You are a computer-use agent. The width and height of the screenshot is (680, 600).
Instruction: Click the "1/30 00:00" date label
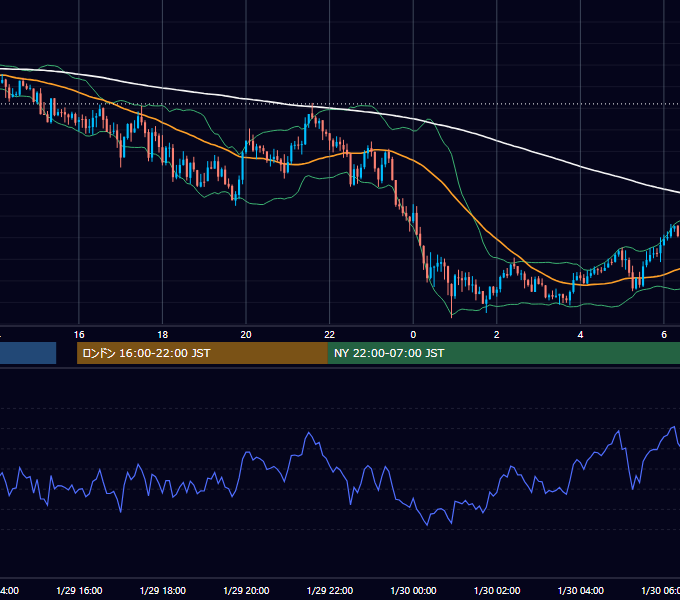point(413,590)
